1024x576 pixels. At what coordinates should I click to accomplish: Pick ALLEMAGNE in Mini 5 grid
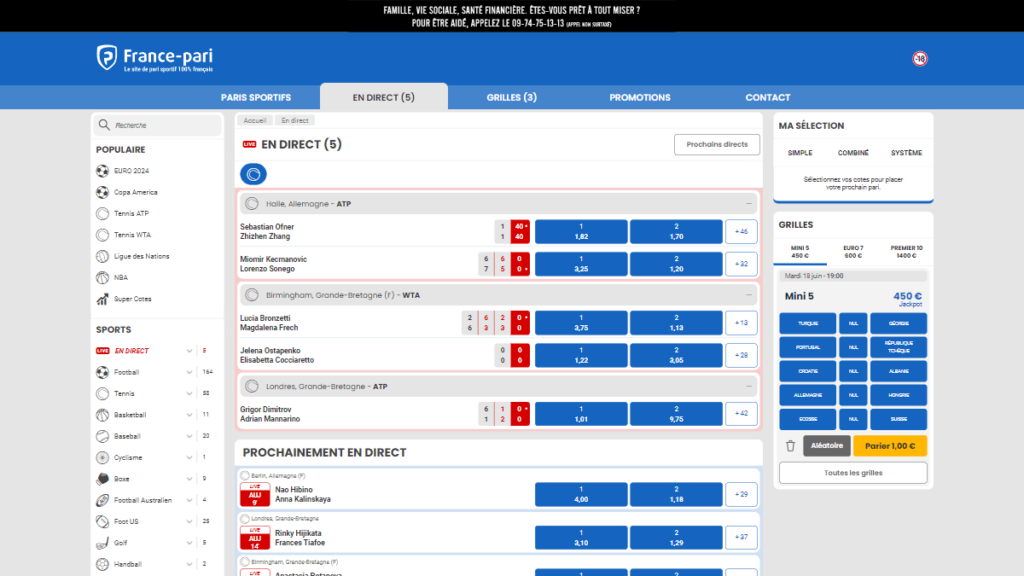[808, 395]
